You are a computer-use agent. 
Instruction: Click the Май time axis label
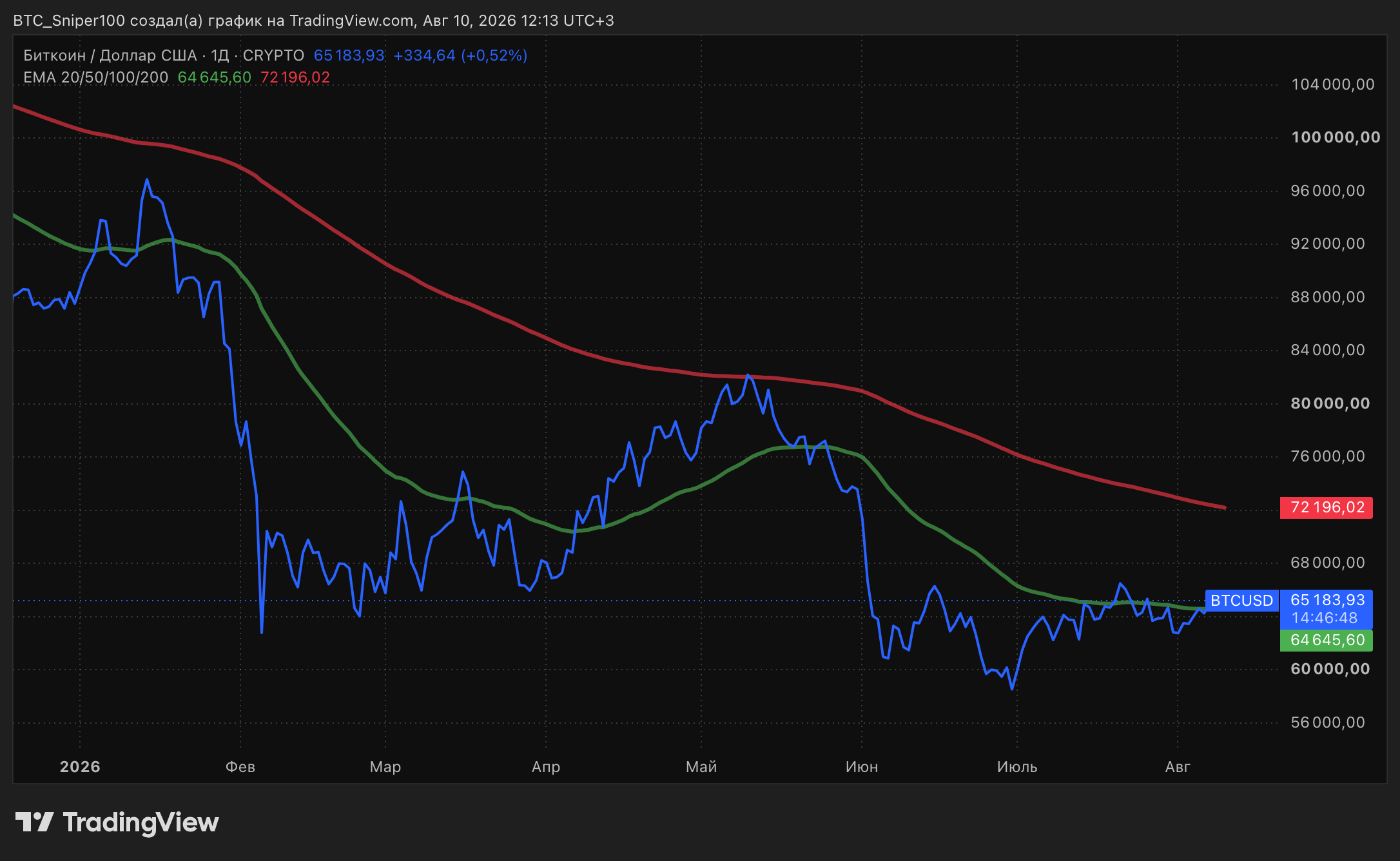click(701, 767)
